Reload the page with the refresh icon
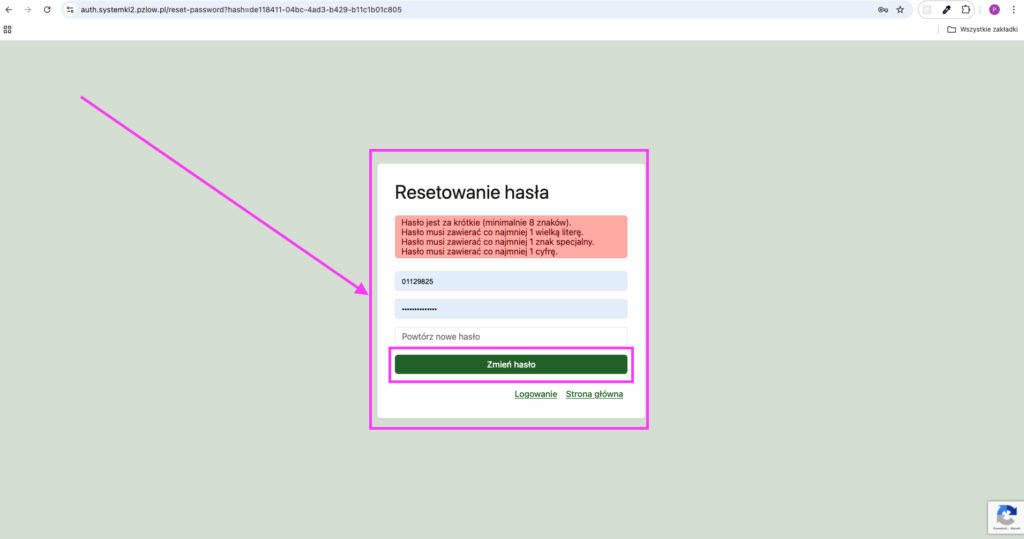Viewport: 1024px width, 539px height. click(46, 9)
